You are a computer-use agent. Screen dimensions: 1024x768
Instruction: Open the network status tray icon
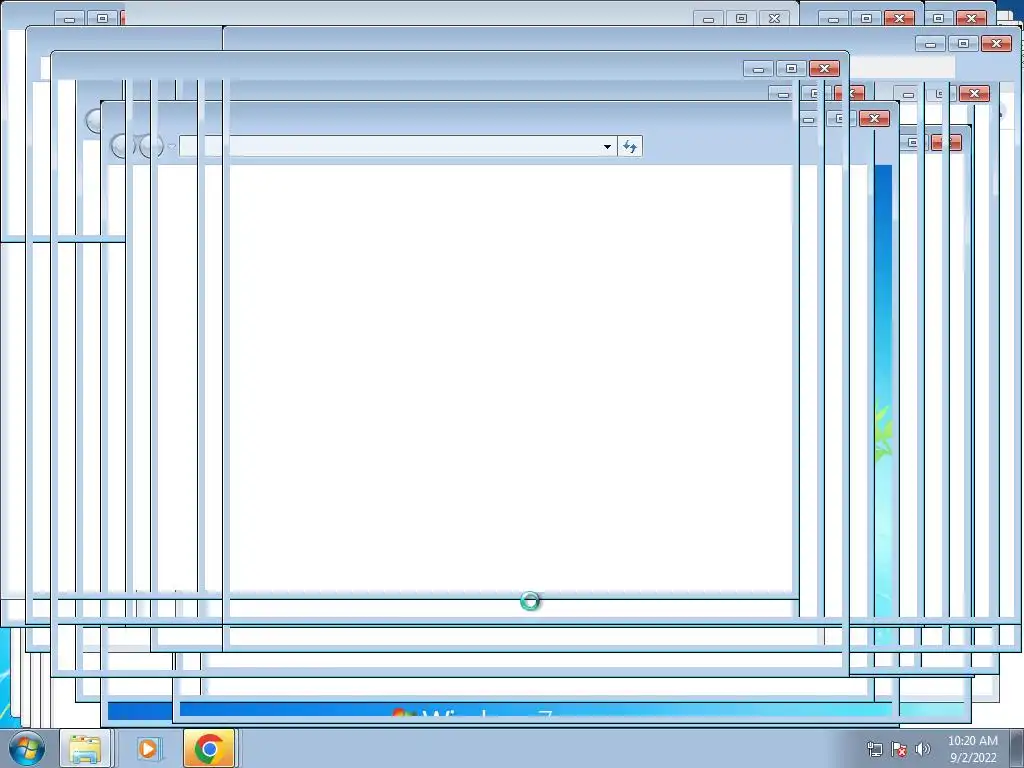tap(874, 749)
